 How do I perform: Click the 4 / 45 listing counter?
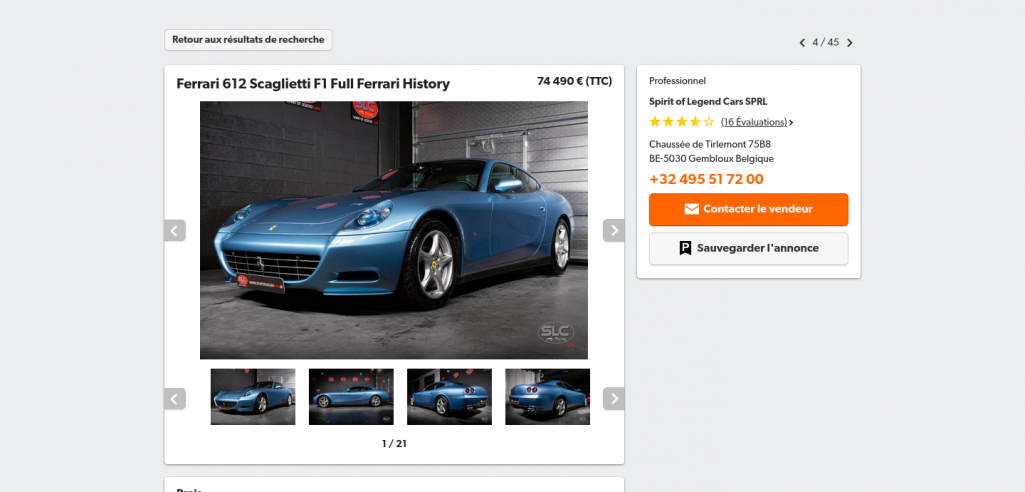(x=826, y=42)
